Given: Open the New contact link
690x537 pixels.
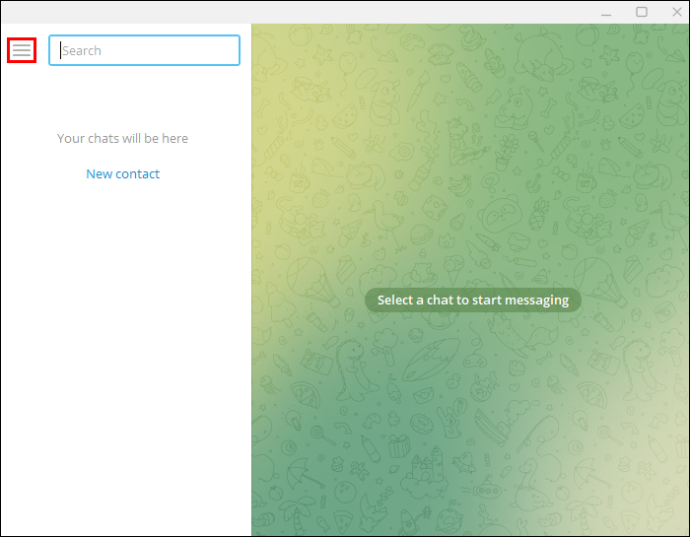Looking at the screenshot, I should 123,174.
